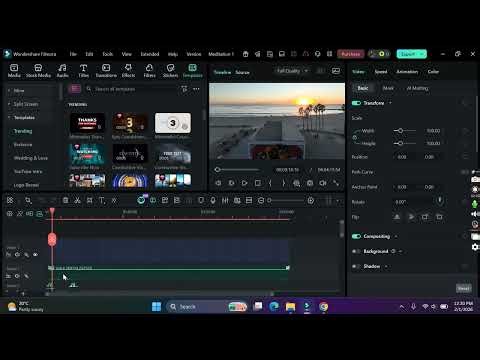The image size is (480, 360).
Task: Click the mark-out right brace icon
Action: click(x=284, y=183)
